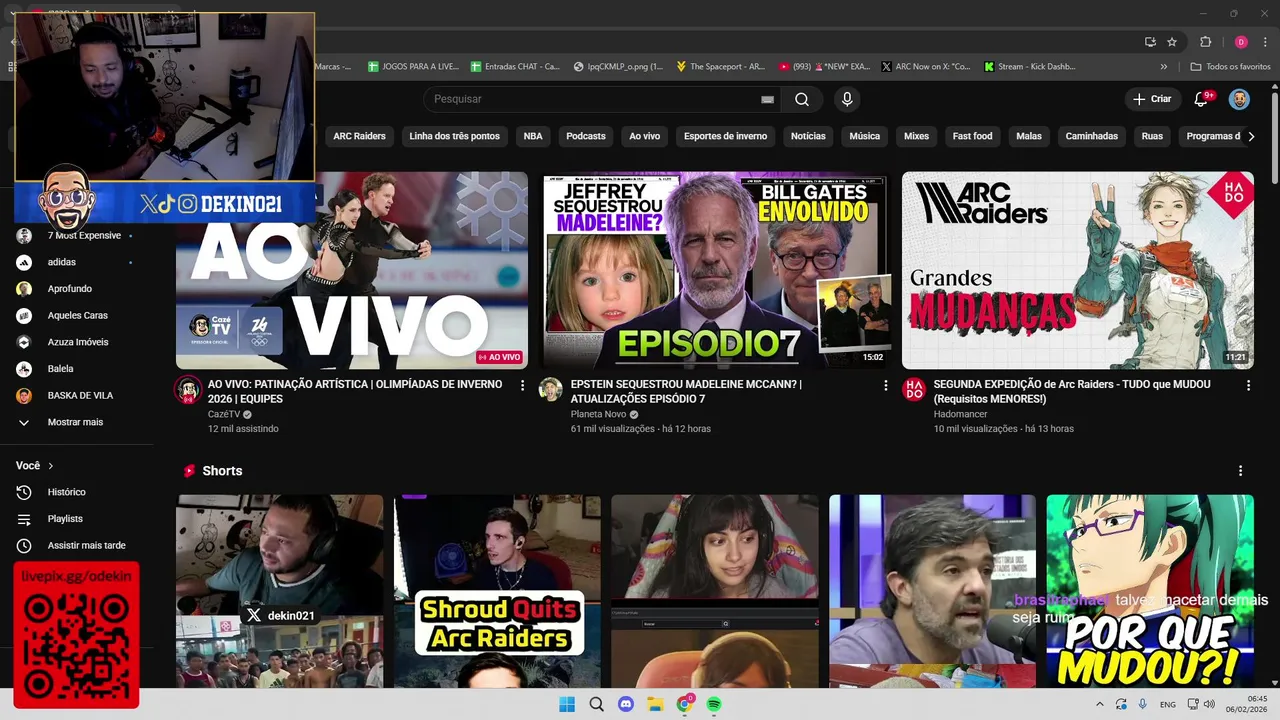The width and height of the screenshot is (1280, 720).
Task: Open the Stream - Kick Dashboard bookmark
Action: [1030, 67]
